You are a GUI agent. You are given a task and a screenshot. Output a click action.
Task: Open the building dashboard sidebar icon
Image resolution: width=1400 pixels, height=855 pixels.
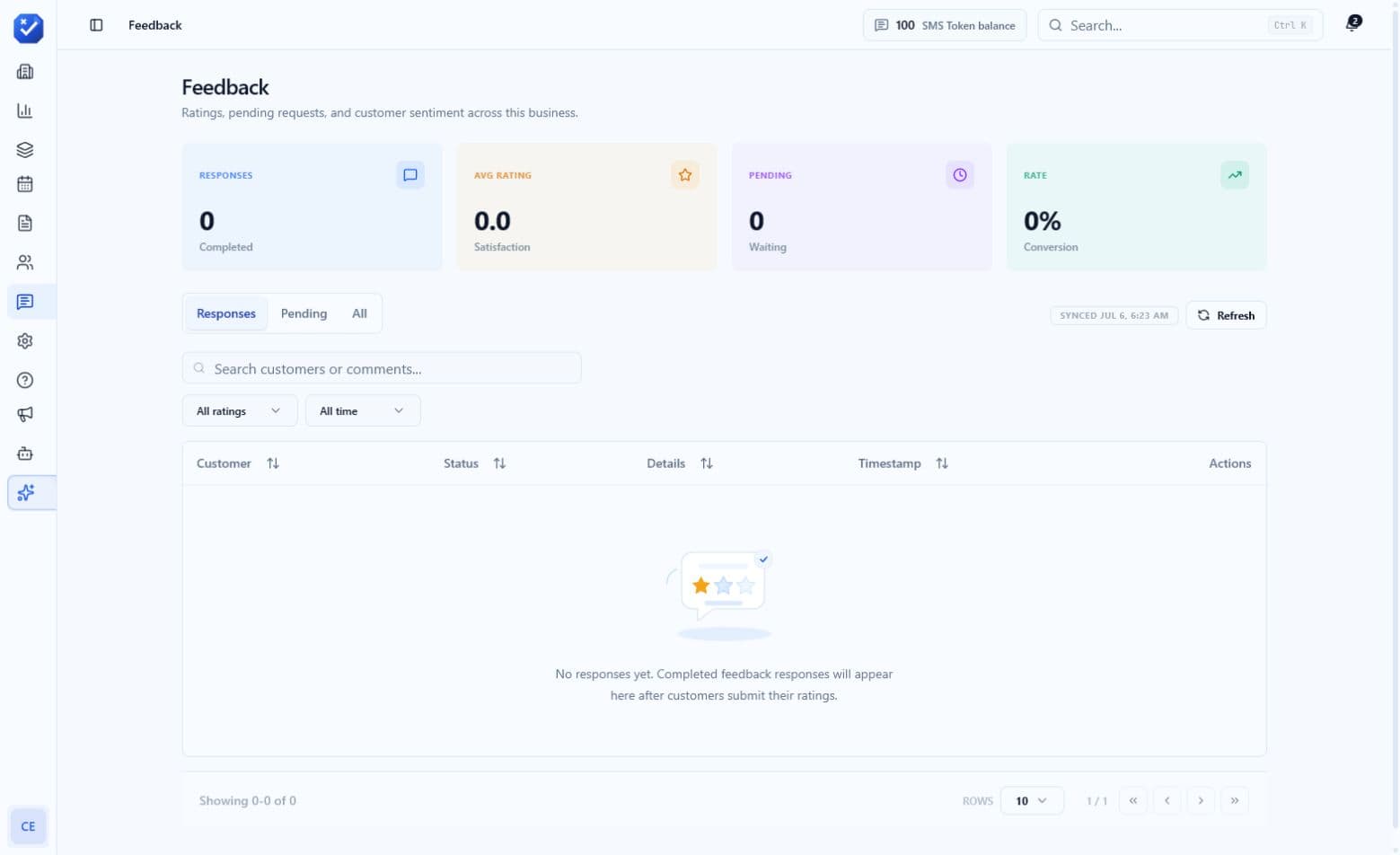25,72
